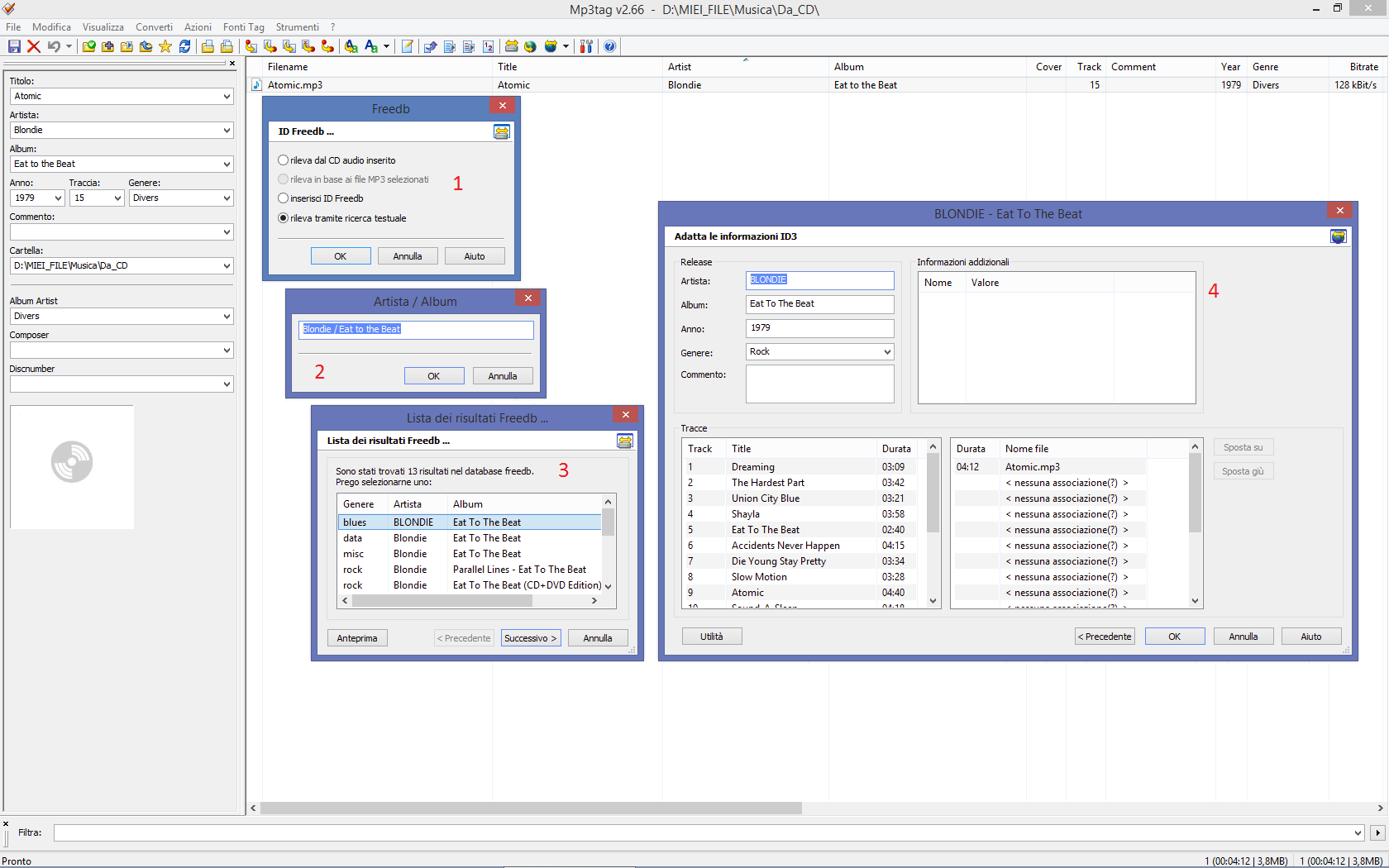This screenshot has height=868, width=1389.
Task: Click the second Aa quick actions icon
Action: [x=371, y=46]
